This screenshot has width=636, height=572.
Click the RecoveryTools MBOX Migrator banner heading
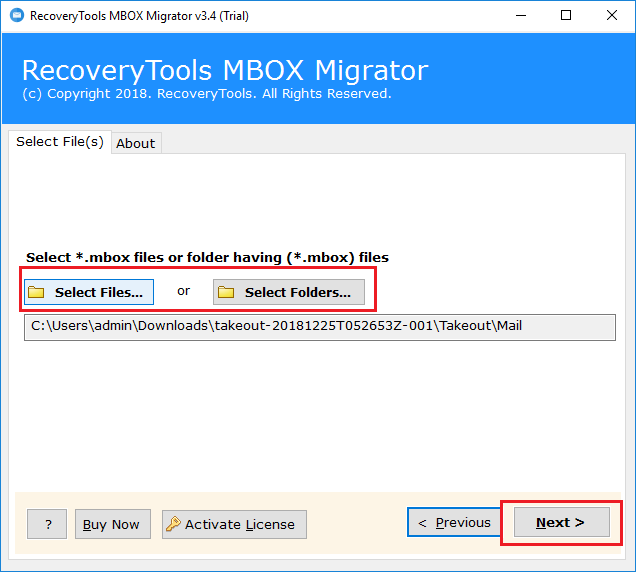click(x=225, y=71)
